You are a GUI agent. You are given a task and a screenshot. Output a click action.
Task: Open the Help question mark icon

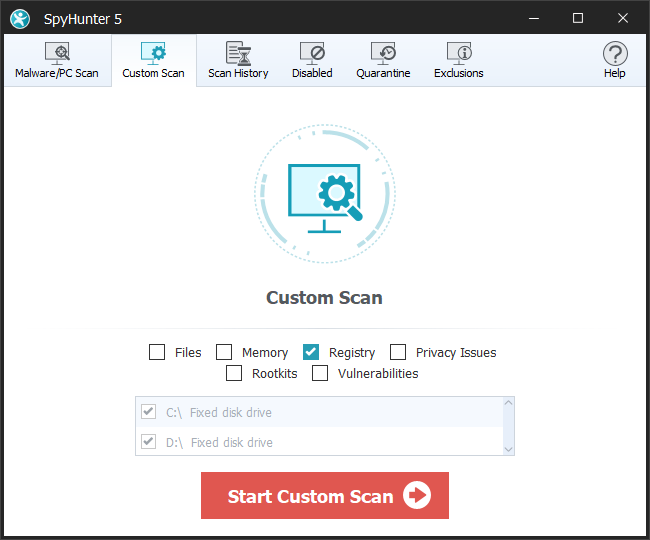[614, 53]
